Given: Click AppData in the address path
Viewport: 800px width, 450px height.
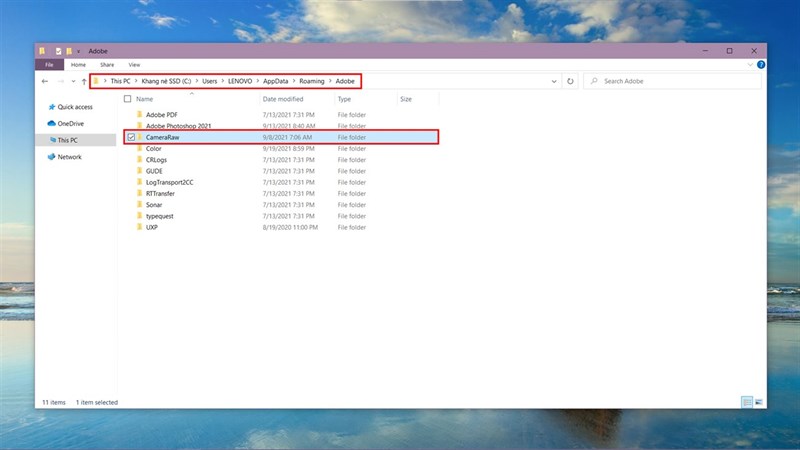Looking at the screenshot, I should [x=276, y=81].
